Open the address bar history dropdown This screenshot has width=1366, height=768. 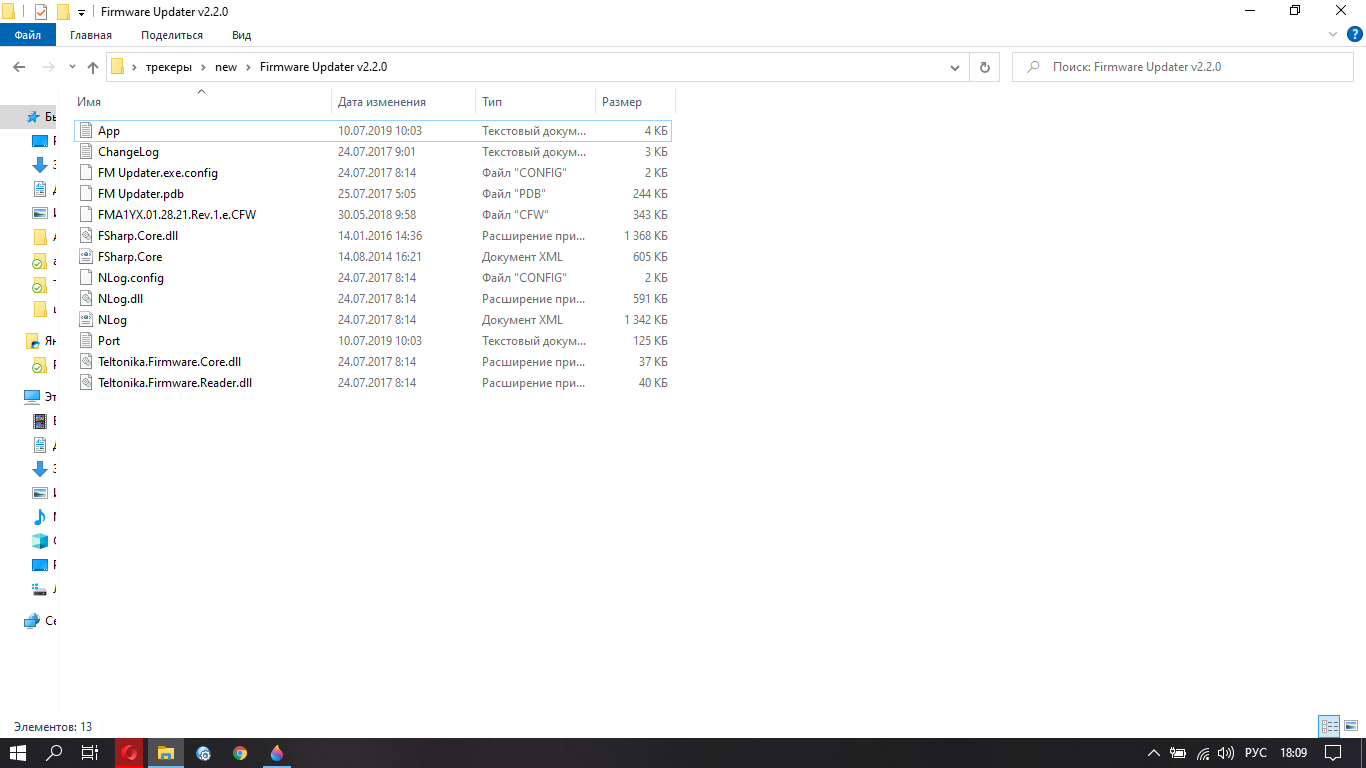[x=955, y=67]
